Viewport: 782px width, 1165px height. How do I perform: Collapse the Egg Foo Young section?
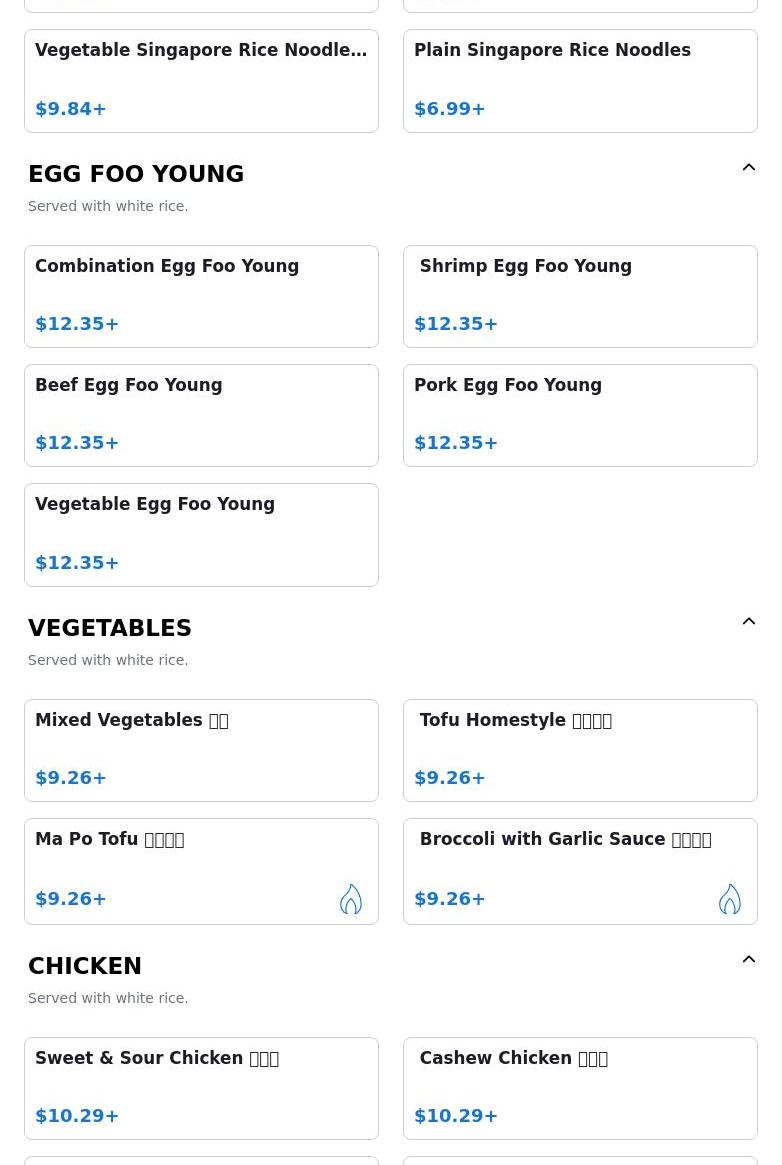click(749, 168)
